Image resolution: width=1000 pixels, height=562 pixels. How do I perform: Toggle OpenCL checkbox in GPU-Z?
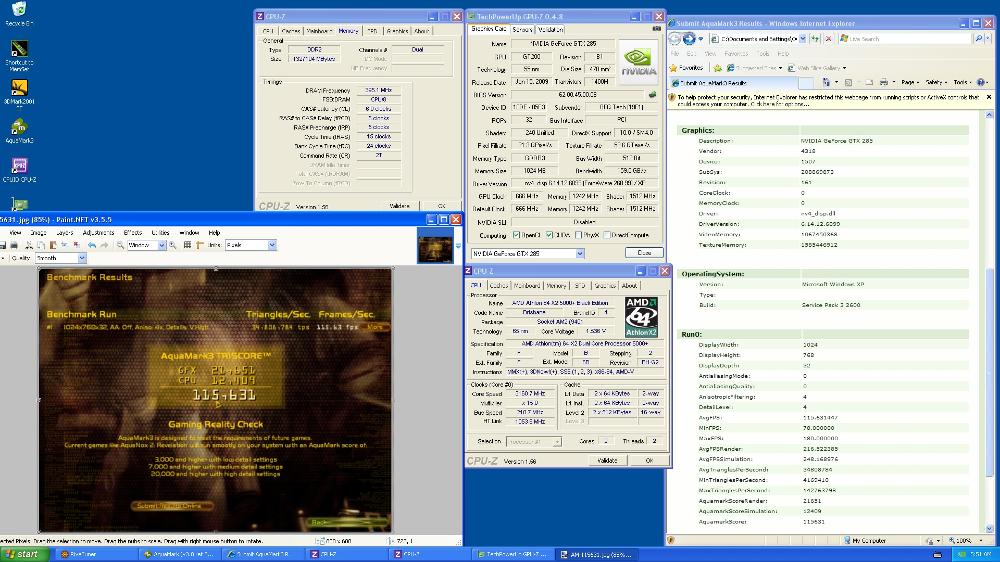pyautogui.click(x=517, y=235)
